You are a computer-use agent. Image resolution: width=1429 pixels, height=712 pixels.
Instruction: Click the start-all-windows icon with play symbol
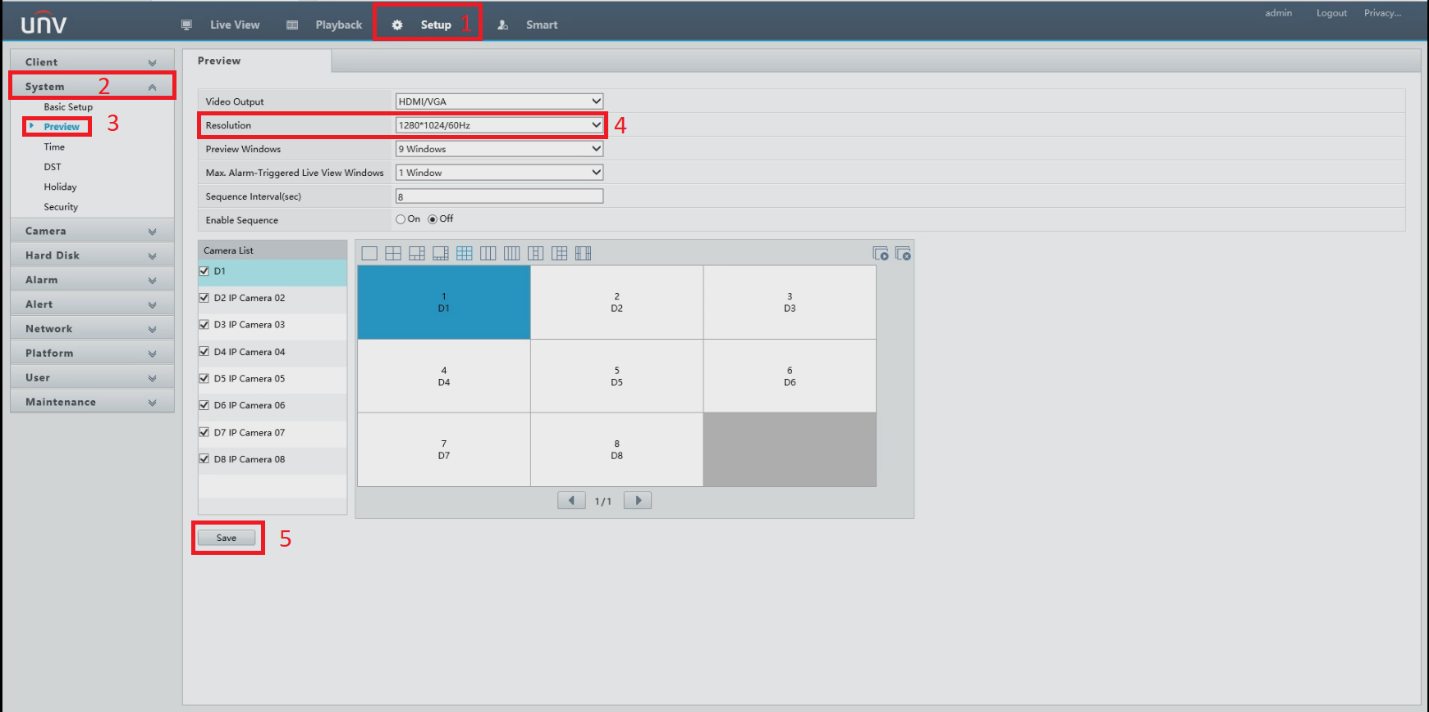pos(880,254)
